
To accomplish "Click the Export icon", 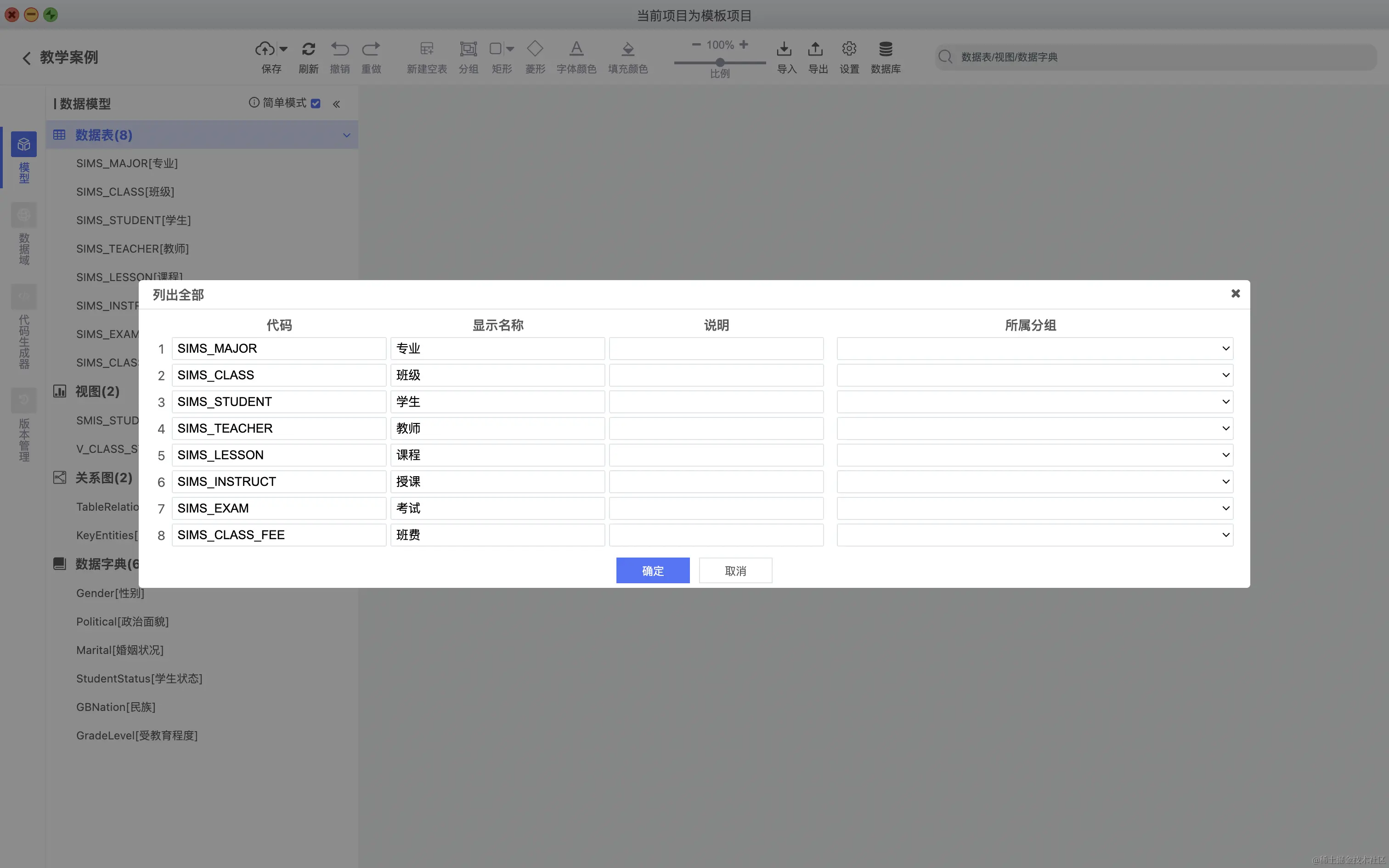I will pyautogui.click(x=816, y=49).
